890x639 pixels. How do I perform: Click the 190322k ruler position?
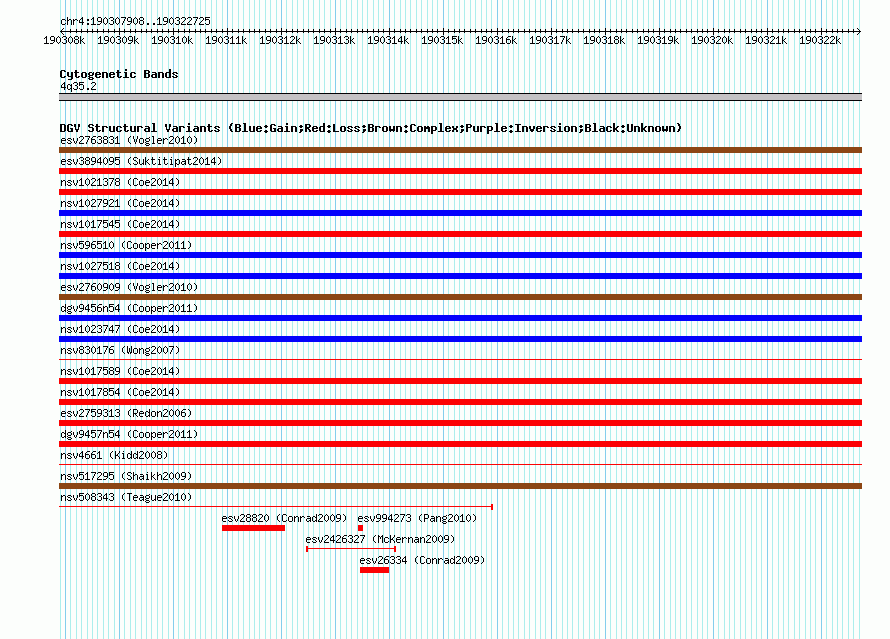click(x=820, y=40)
